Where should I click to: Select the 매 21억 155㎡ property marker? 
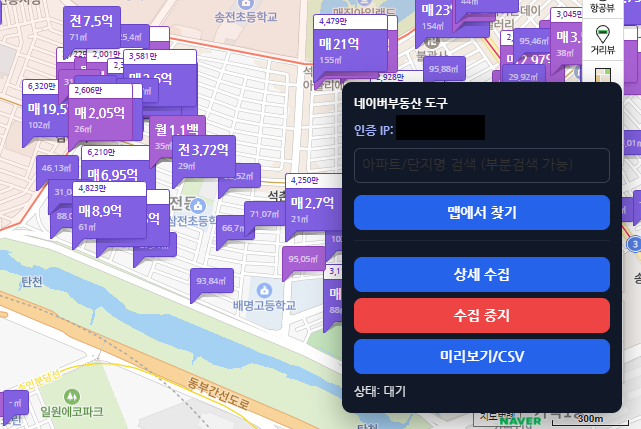point(339,49)
